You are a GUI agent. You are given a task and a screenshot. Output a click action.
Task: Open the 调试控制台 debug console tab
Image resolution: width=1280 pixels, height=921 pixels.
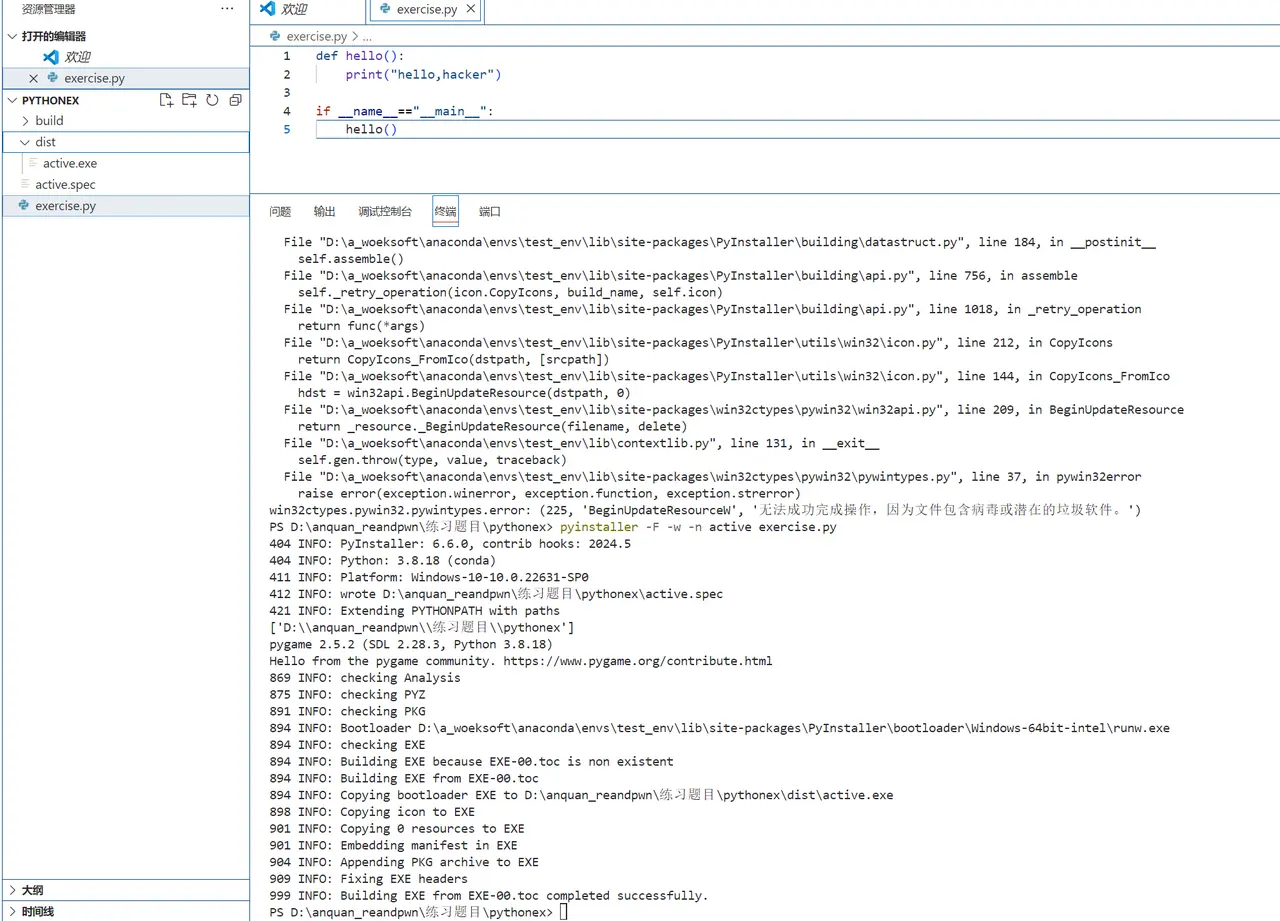point(385,212)
